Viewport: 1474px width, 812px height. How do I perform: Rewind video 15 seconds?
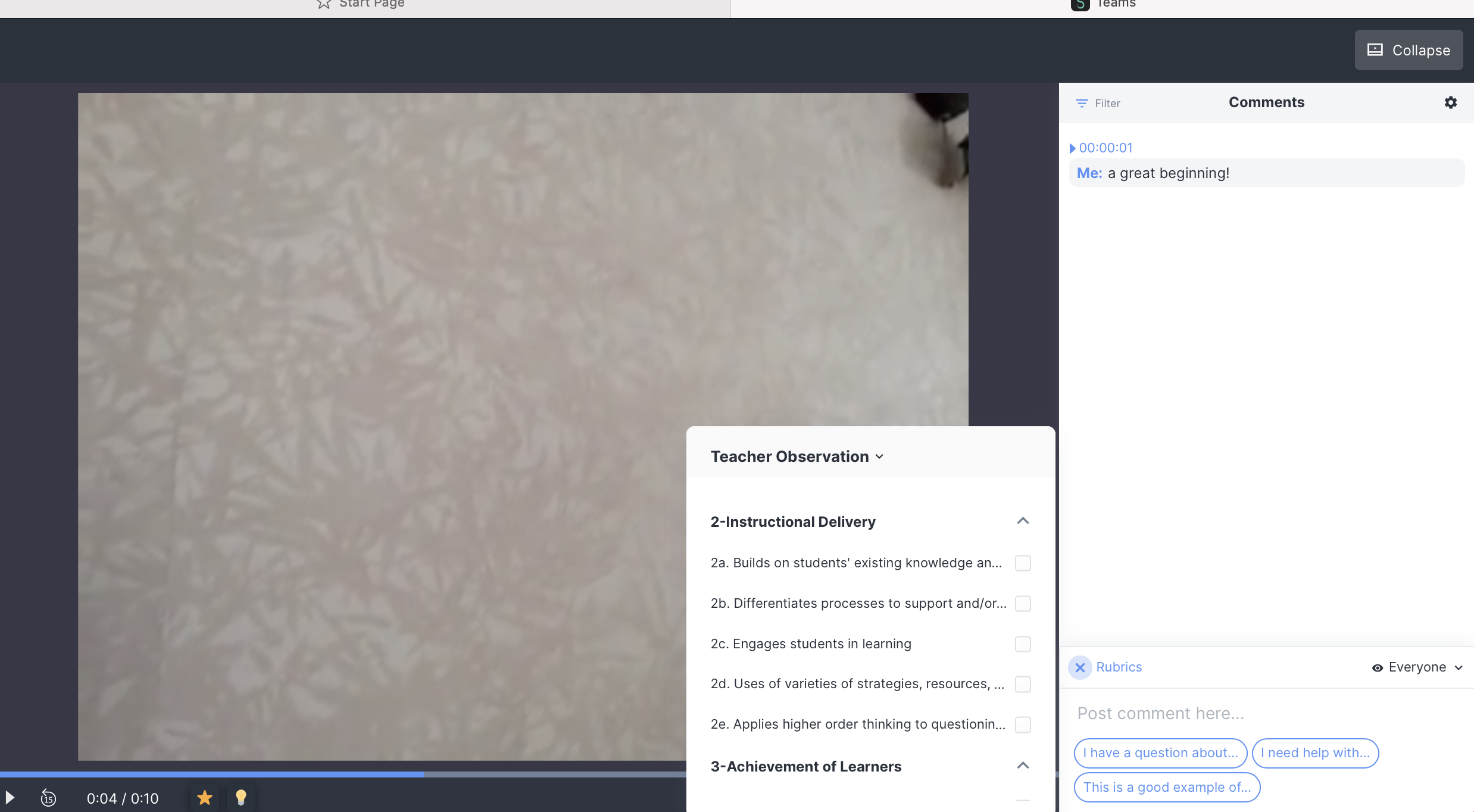click(x=48, y=798)
